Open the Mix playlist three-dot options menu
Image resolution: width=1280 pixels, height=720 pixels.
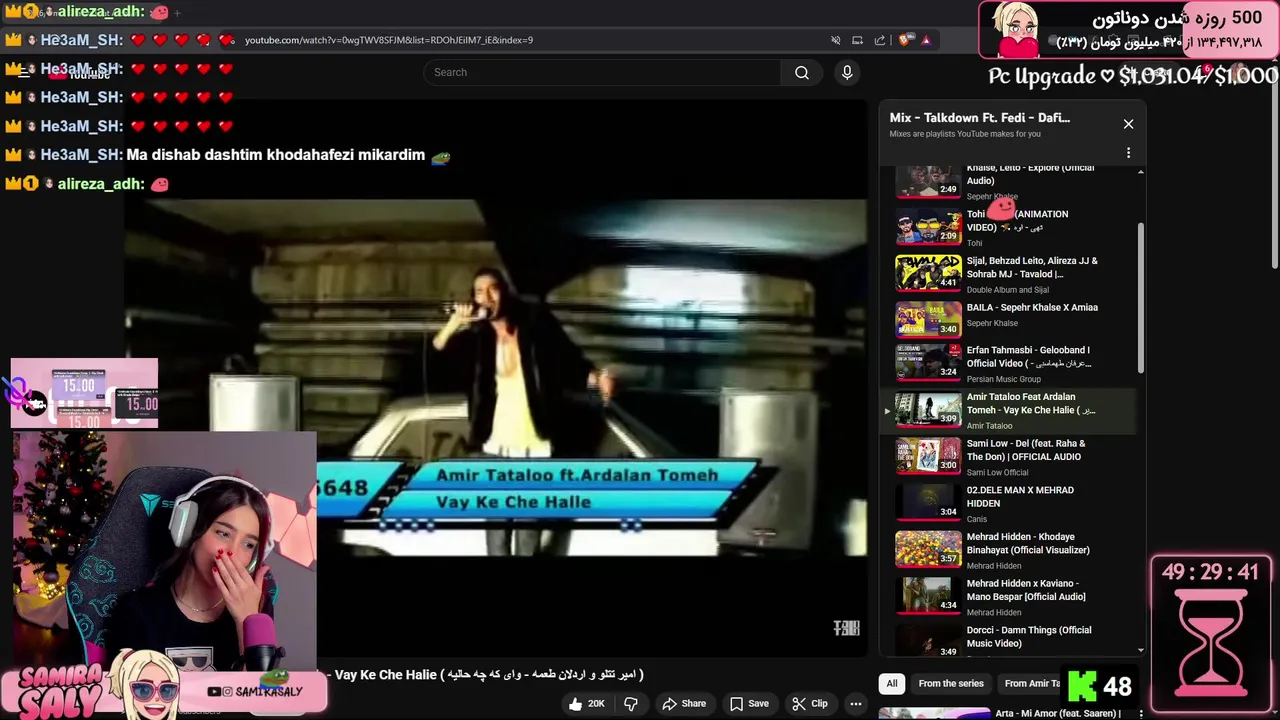tap(1128, 153)
